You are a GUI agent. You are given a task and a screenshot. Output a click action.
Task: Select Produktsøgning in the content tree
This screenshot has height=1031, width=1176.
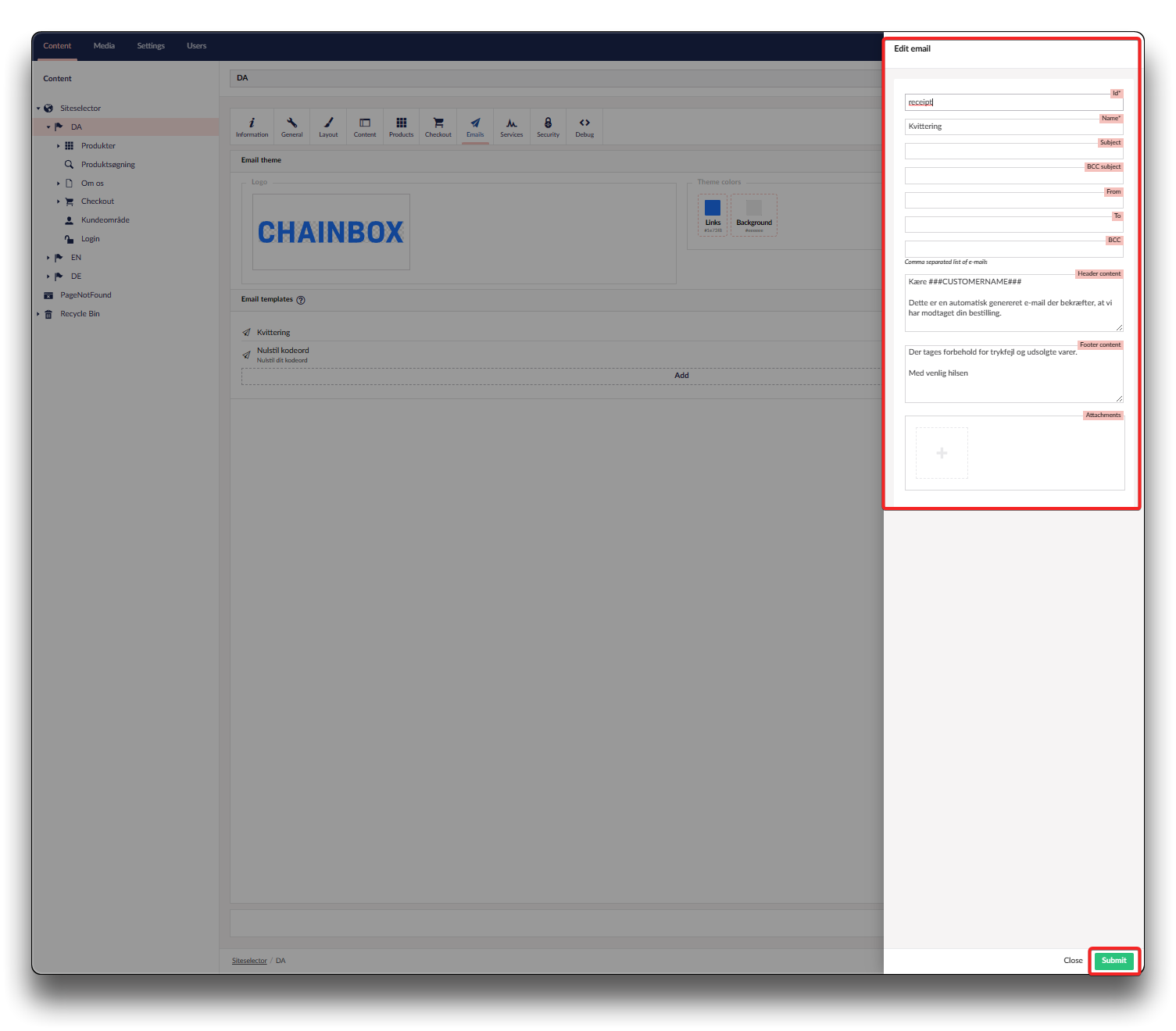click(x=108, y=165)
